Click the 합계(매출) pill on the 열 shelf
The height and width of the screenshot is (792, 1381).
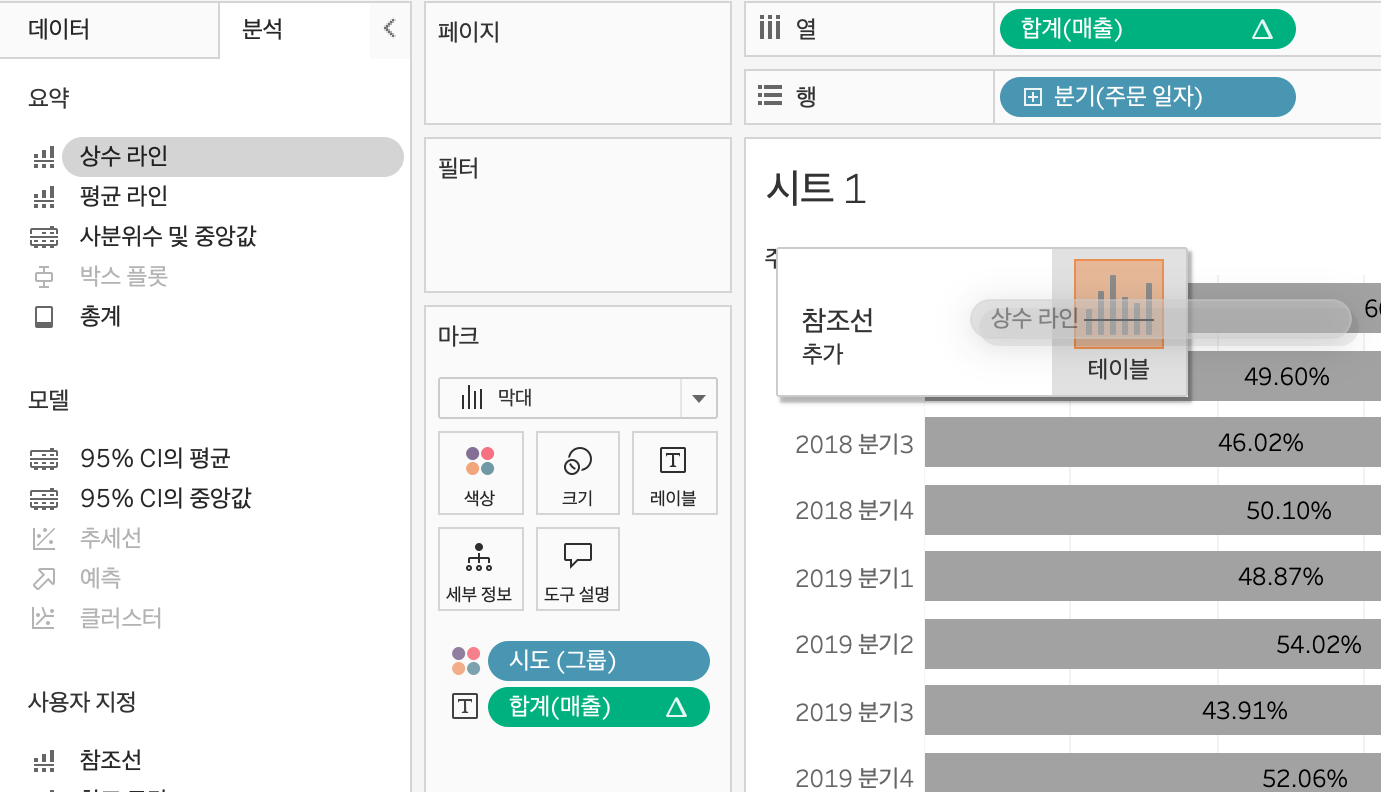click(1147, 30)
